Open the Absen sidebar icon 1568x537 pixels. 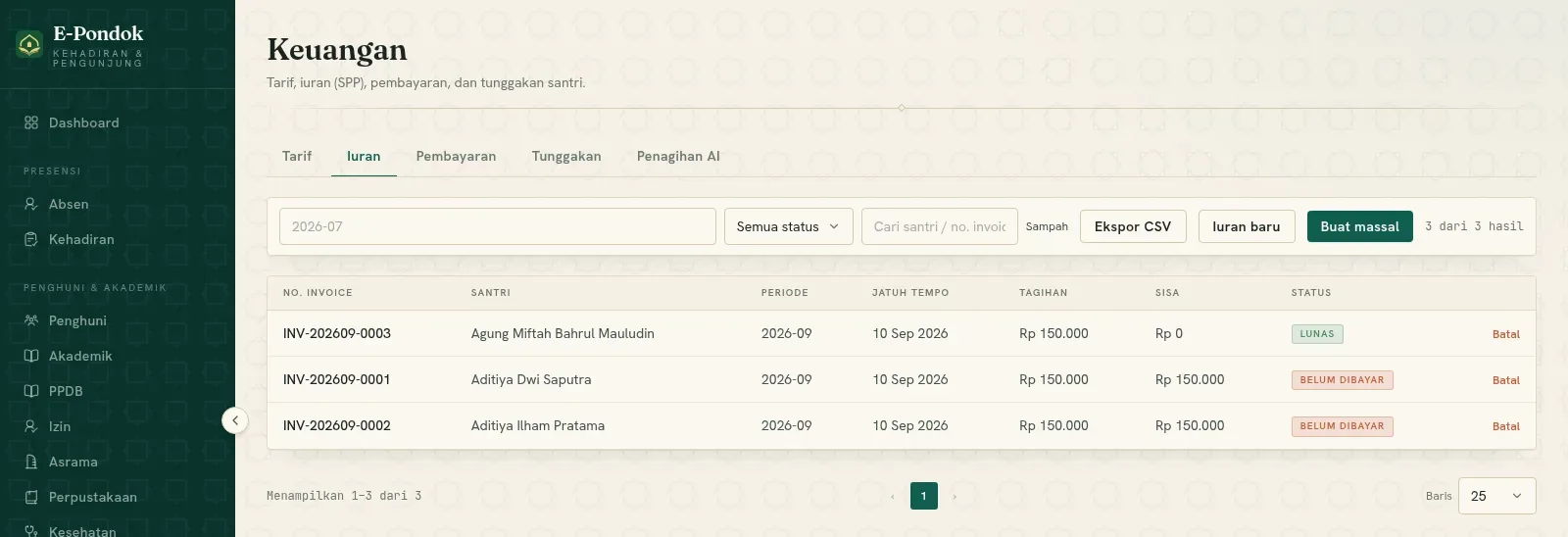click(x=31, y=204)
